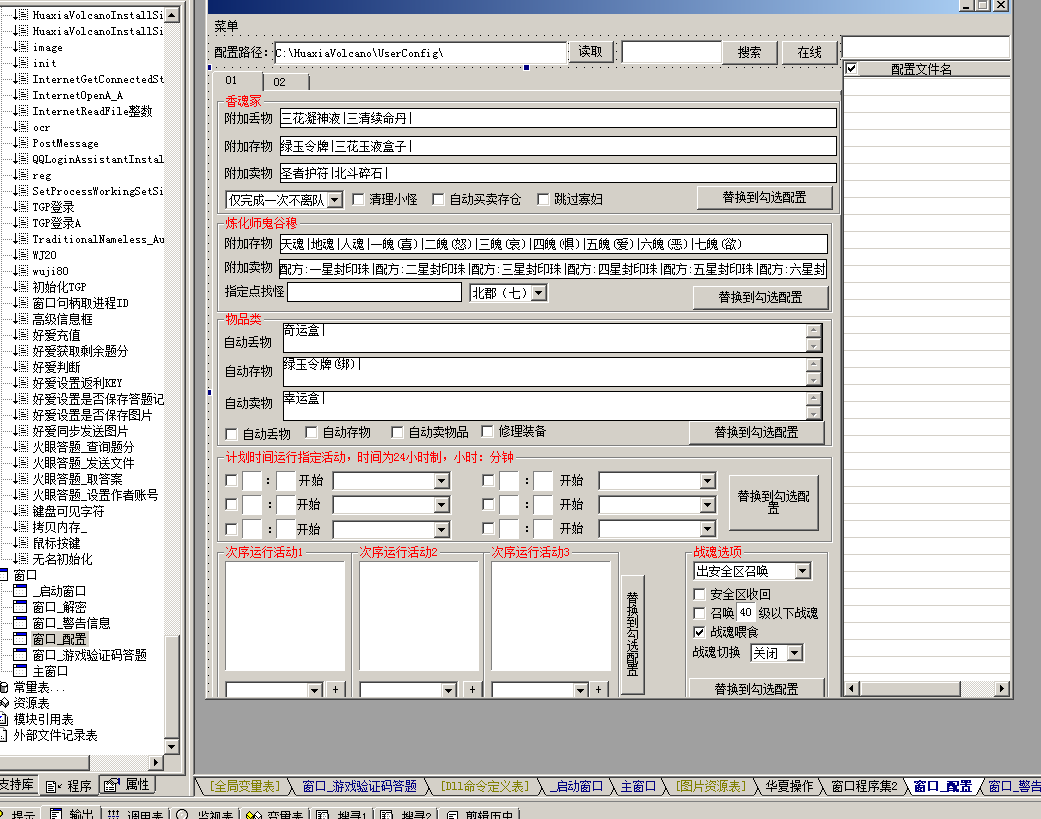
Task: Click the init subroutine icon
Action: [x=22, y=62]
